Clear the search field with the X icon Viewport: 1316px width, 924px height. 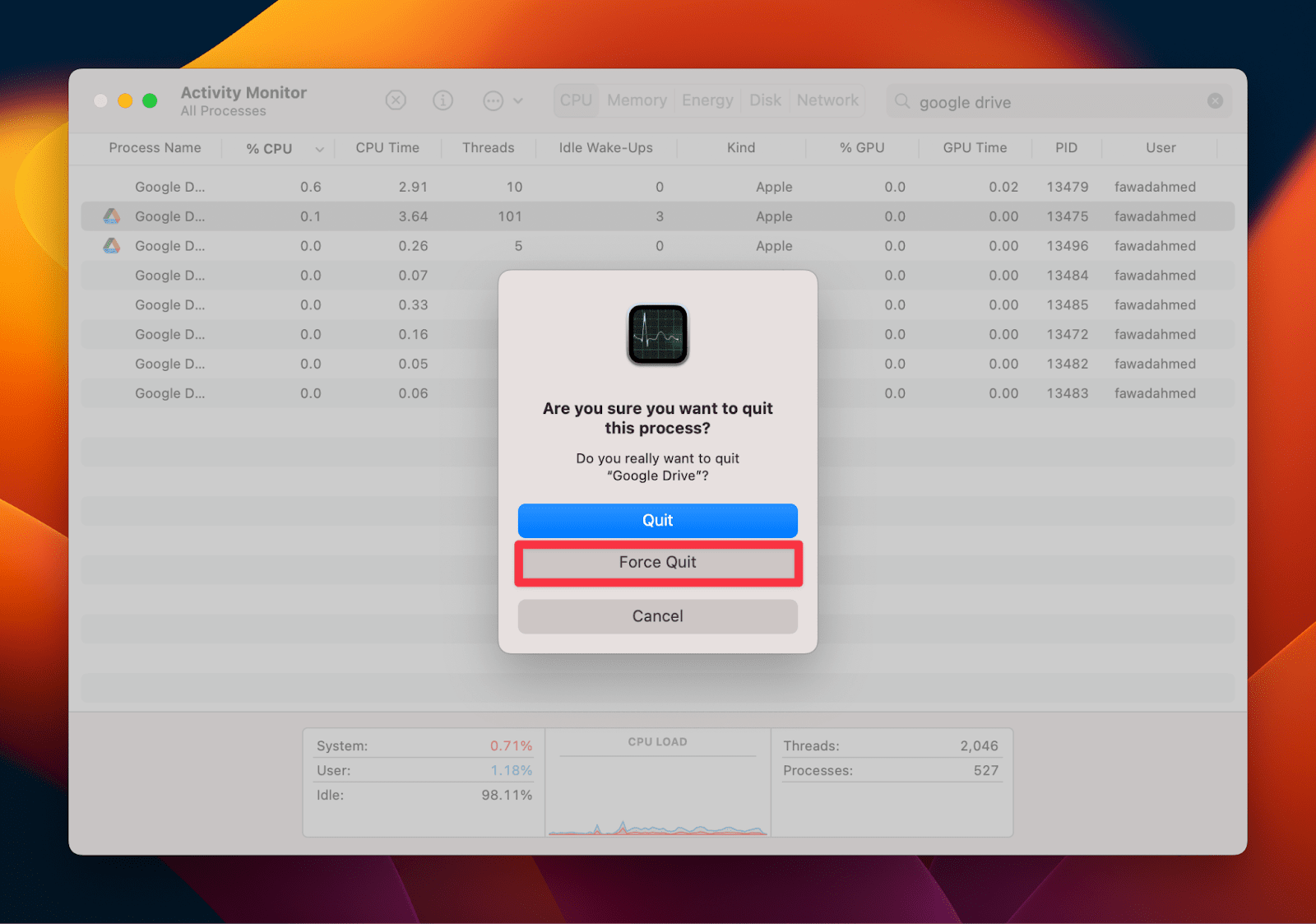click(1215, 100)
